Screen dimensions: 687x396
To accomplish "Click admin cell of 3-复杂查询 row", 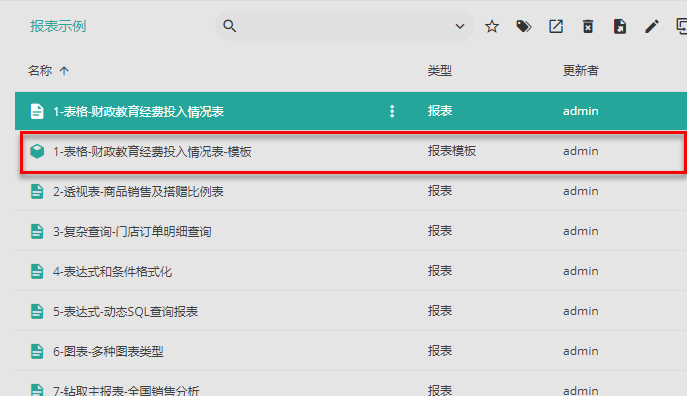I will [581, 231].
